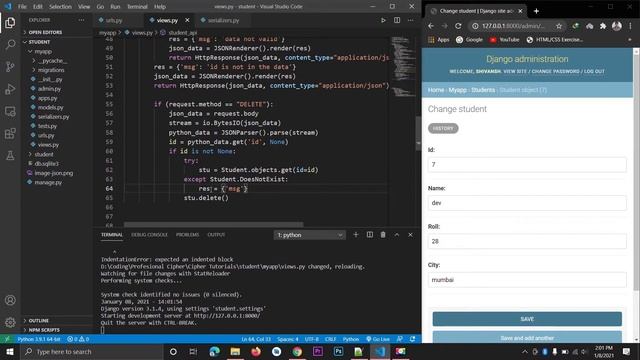The width and height of the screenshot is (640, 360).
Task: Click the Roll field containing 28
Action: 527,241
